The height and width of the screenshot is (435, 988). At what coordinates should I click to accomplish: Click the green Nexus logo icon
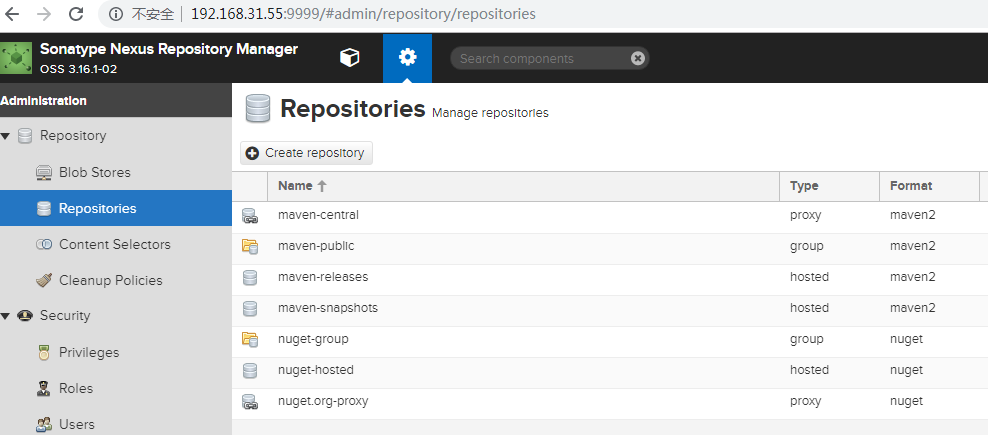pyautogui.click(x=16, y=58)
